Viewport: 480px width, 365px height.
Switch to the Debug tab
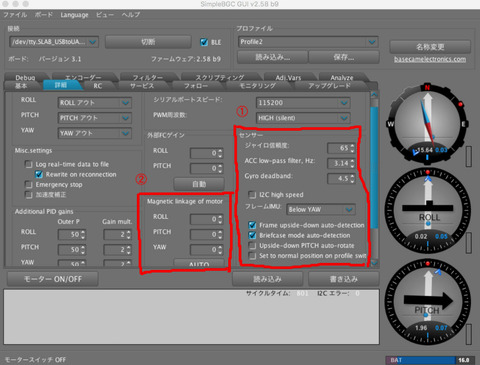(25, 77)
